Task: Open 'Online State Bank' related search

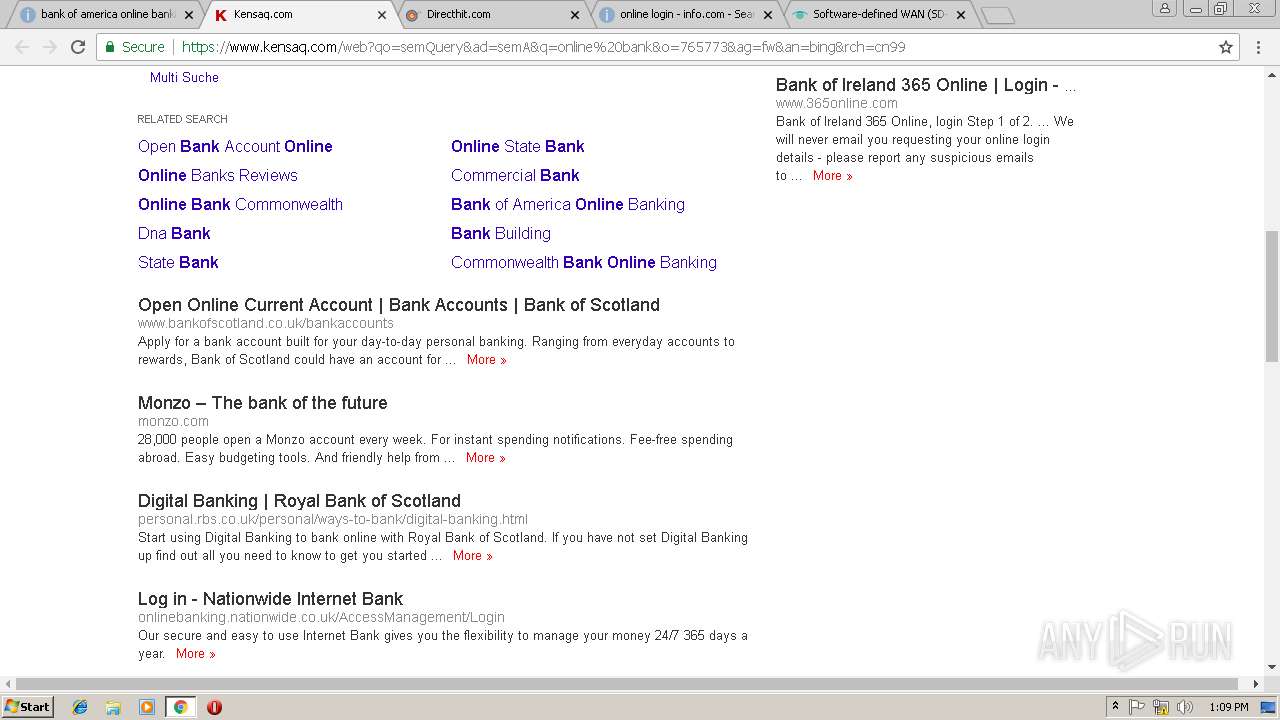Action: click(x=517, y=146)
